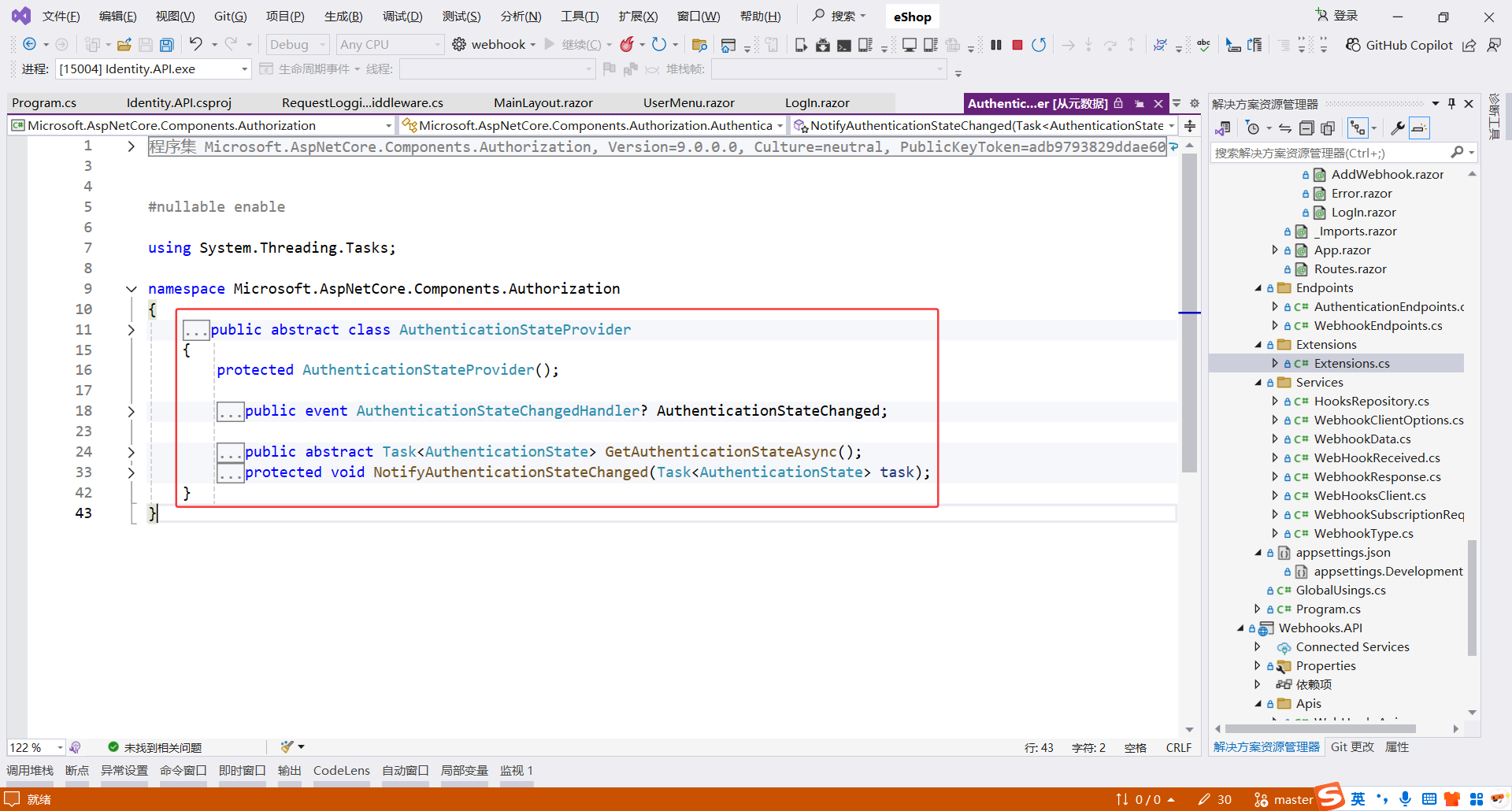Expand the class declaration fold on line 11
Image resolution: width=1512 pixels, height=811 pixels.
pos(132,330)
